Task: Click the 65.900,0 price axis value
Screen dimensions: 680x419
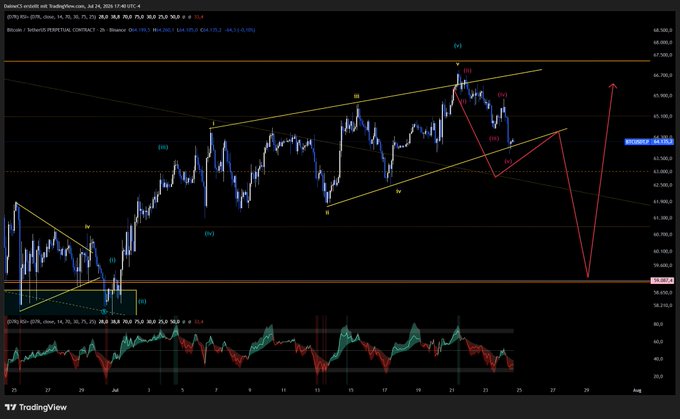Action: tap(662, 95)
